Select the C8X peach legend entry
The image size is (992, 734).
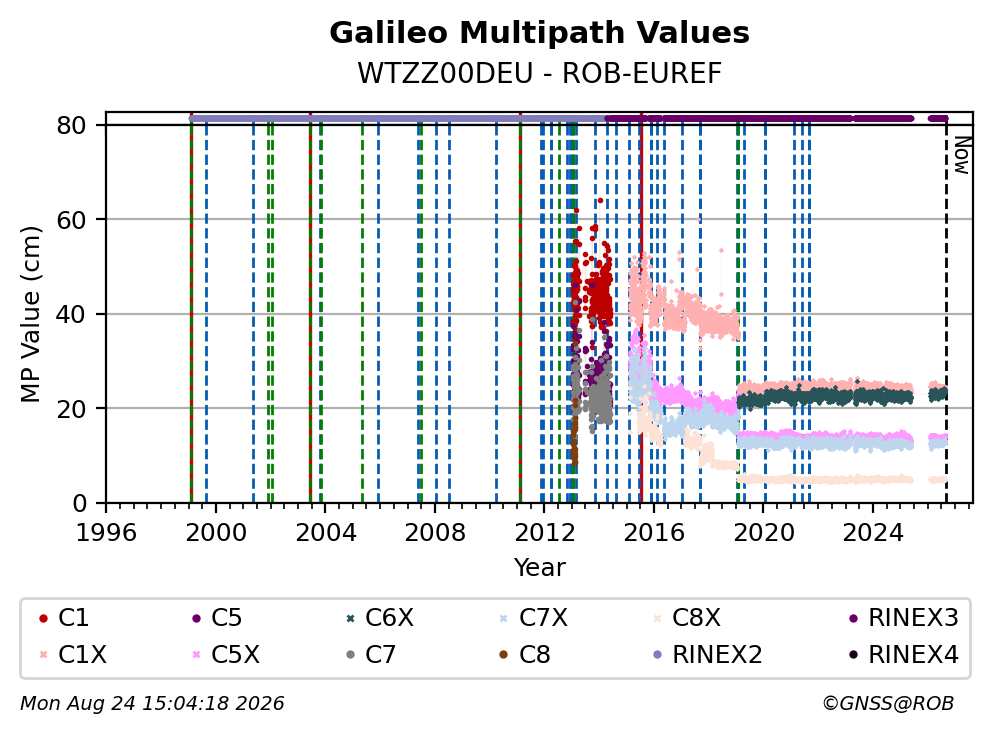pos(686,618)
